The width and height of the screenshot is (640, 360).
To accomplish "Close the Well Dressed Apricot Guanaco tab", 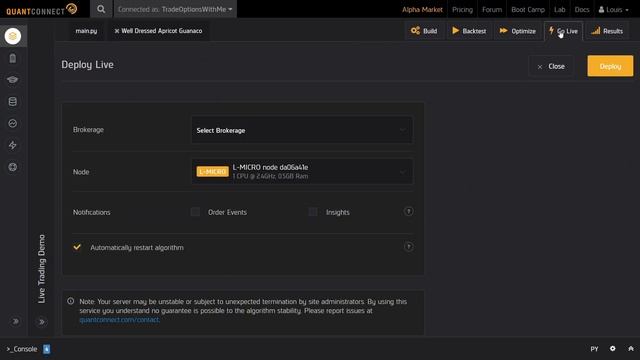I will (117, 31).
